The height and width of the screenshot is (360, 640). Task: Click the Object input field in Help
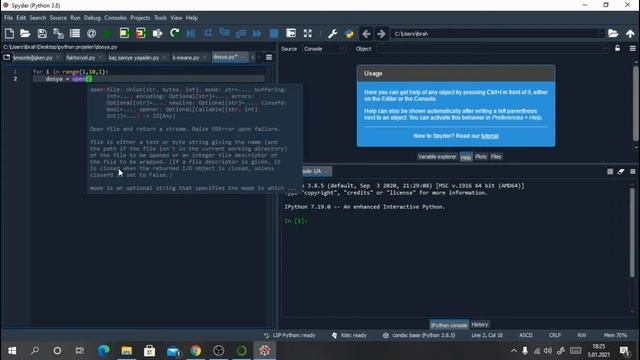[492, 49]
